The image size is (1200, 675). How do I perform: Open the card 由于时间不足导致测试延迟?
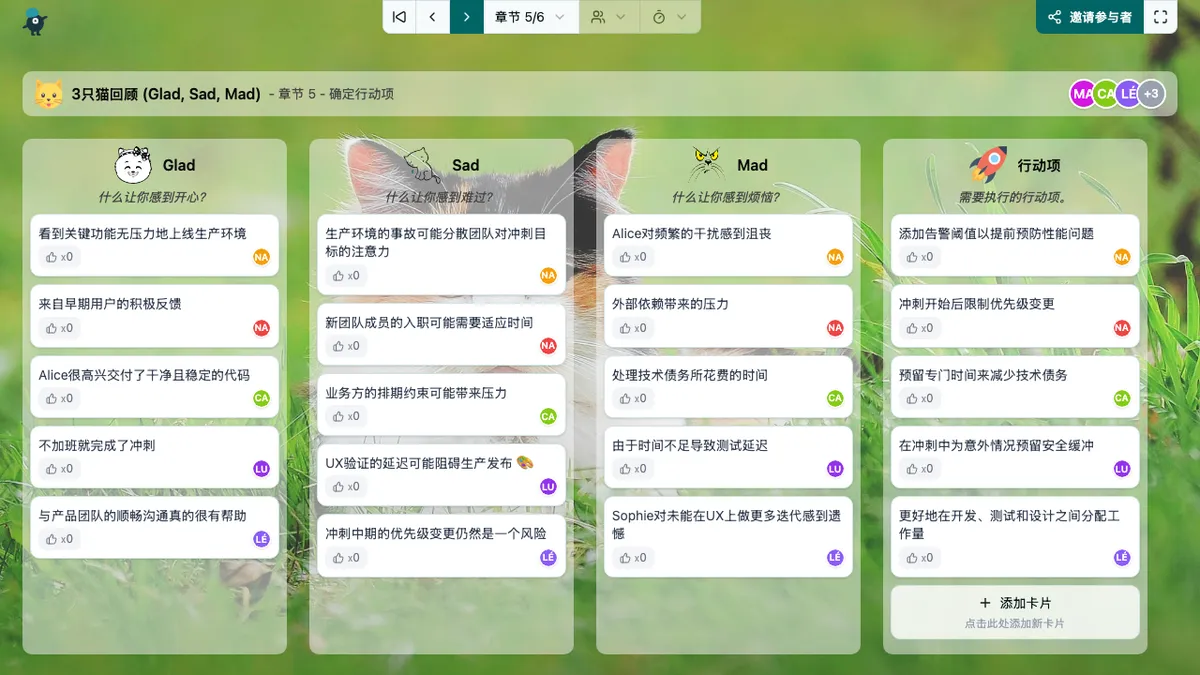click(690, 446)
